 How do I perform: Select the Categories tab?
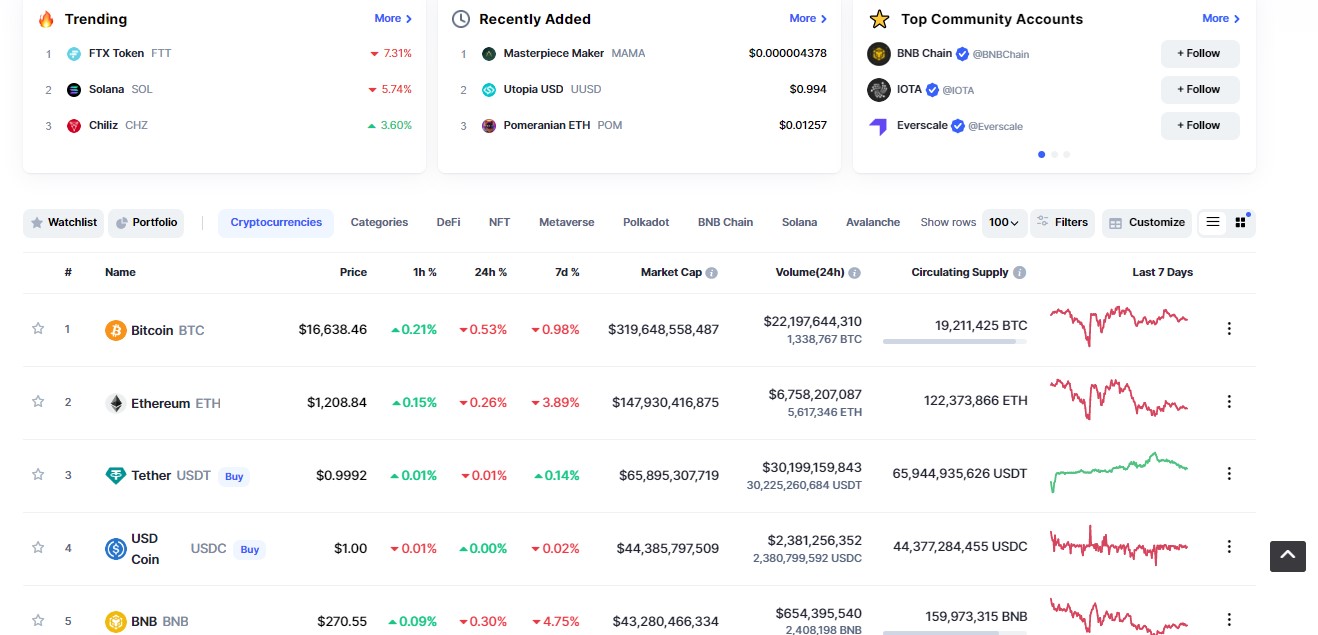[x=379, y=223]
